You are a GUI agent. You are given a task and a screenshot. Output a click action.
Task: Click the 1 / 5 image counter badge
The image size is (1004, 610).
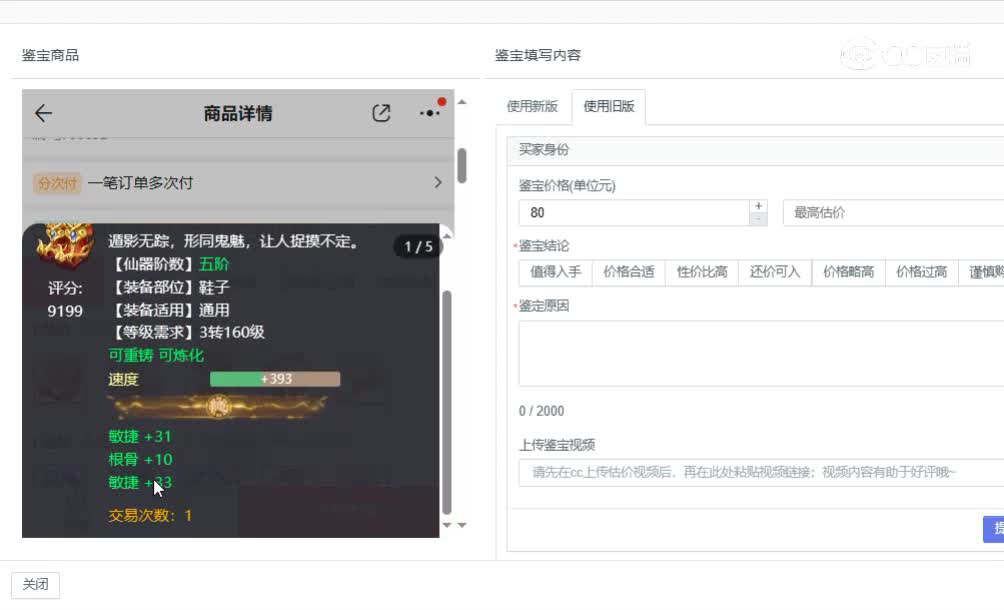[418, 246]
